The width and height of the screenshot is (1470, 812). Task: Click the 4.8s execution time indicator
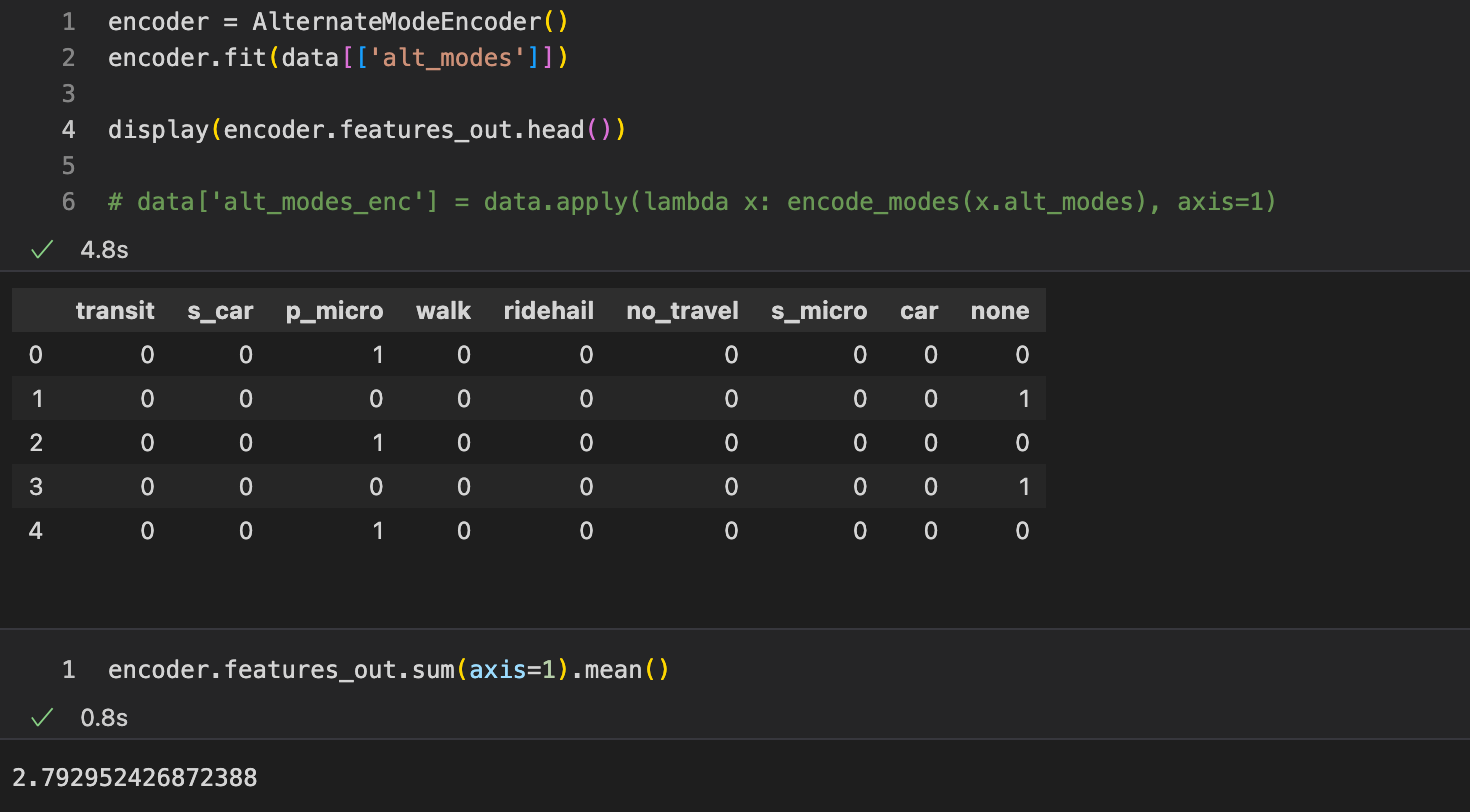coord(104,249)
